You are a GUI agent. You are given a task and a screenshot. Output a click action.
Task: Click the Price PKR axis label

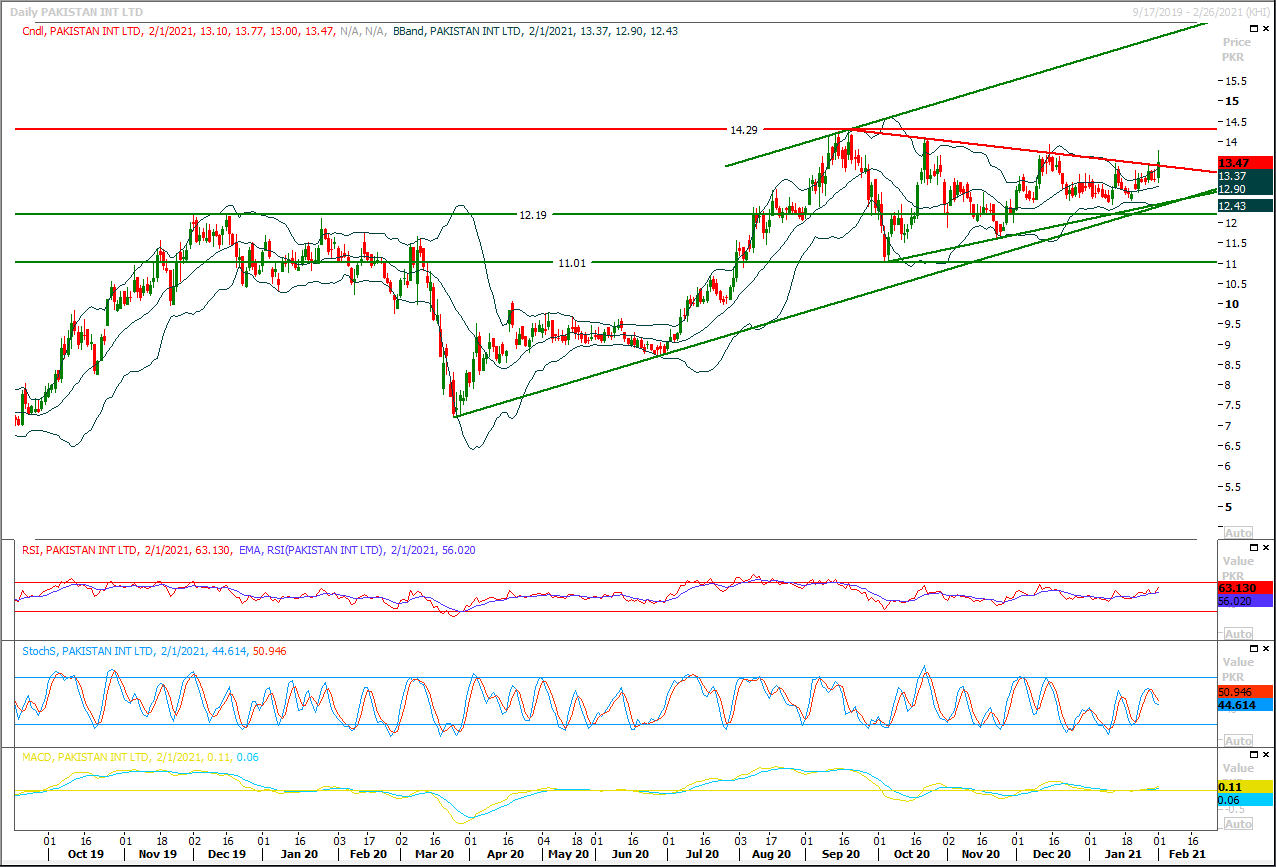tap(1237, 49)
